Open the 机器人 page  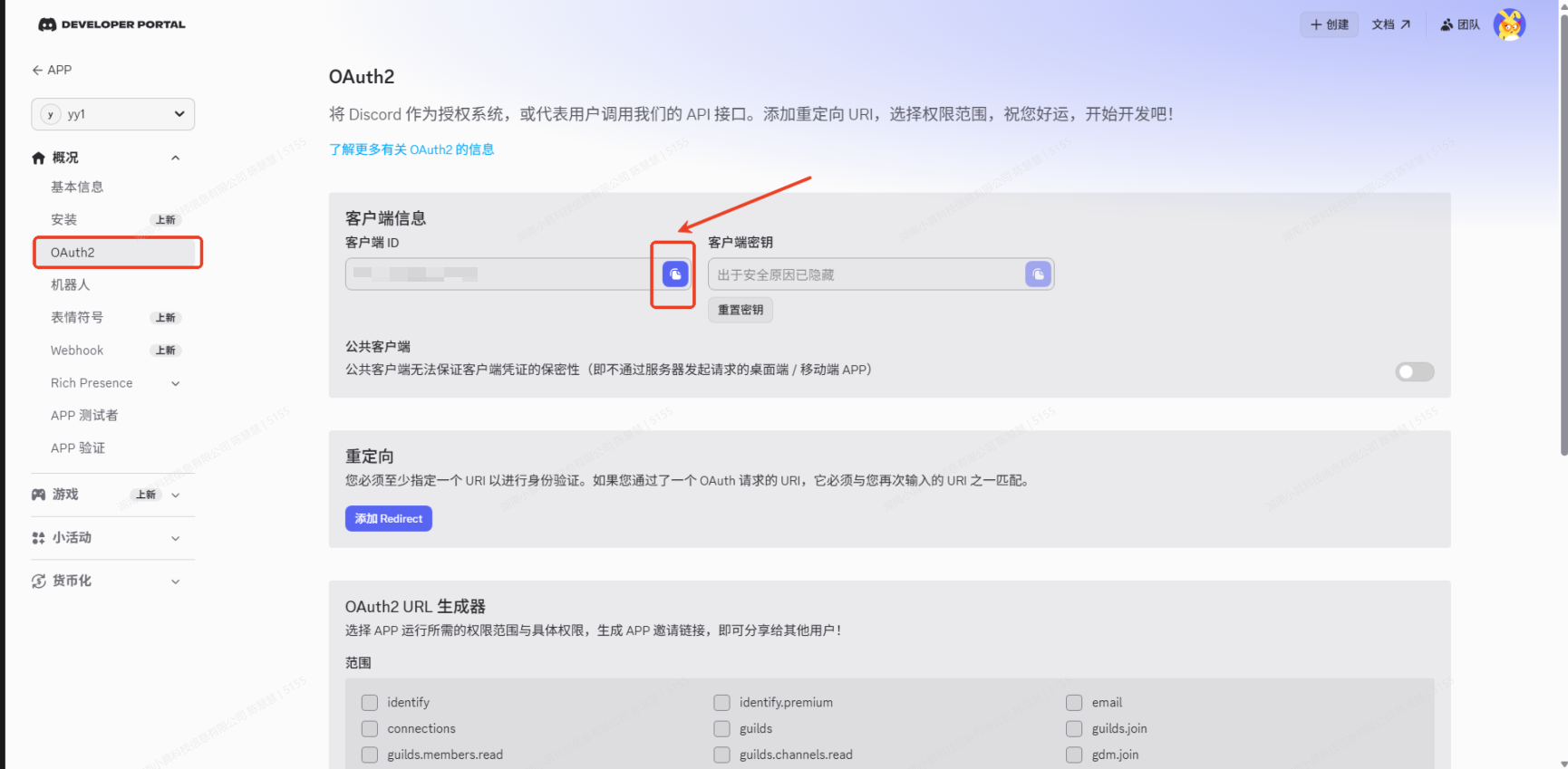(71, 284)
